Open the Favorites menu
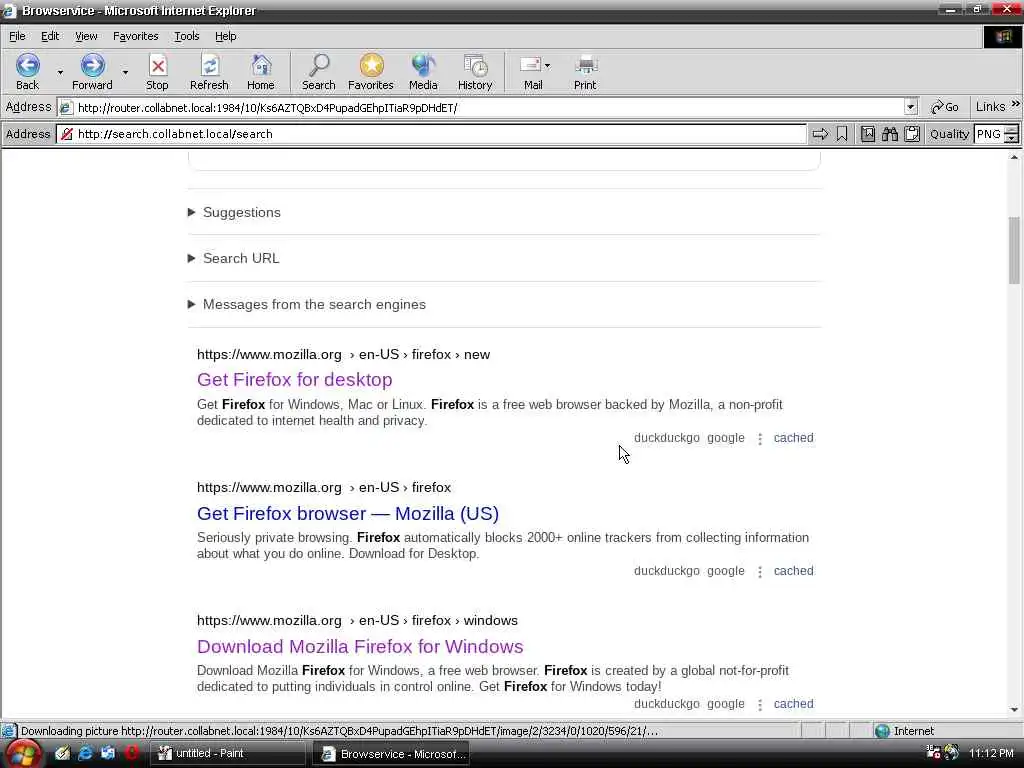This screenshot has width=1024, height=768. click(135, 37)
